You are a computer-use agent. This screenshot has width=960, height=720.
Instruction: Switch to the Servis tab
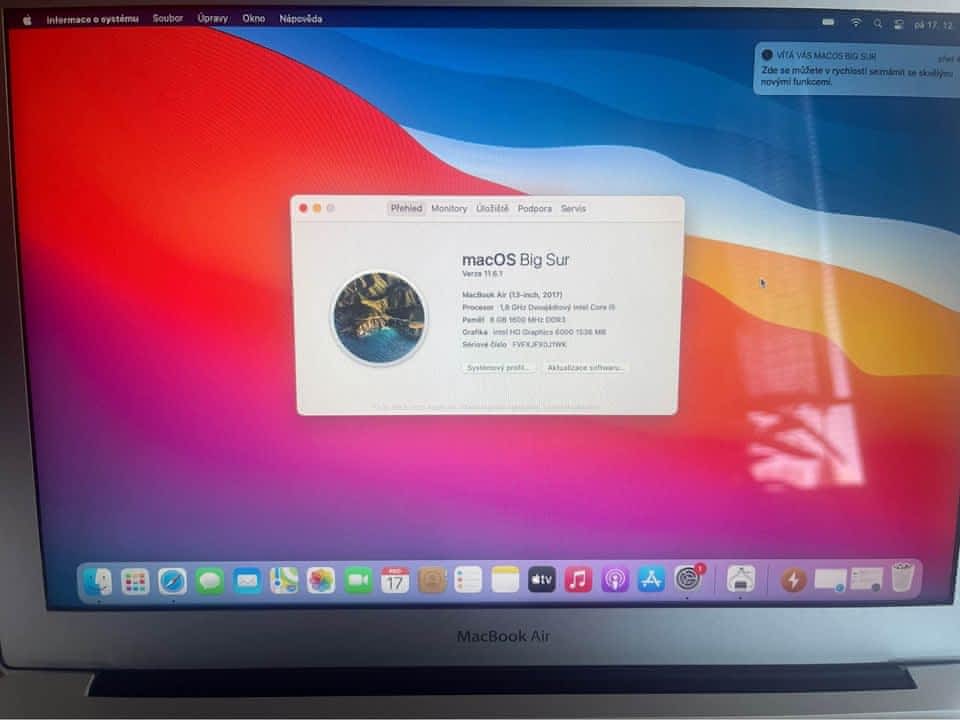coord(573,209)
